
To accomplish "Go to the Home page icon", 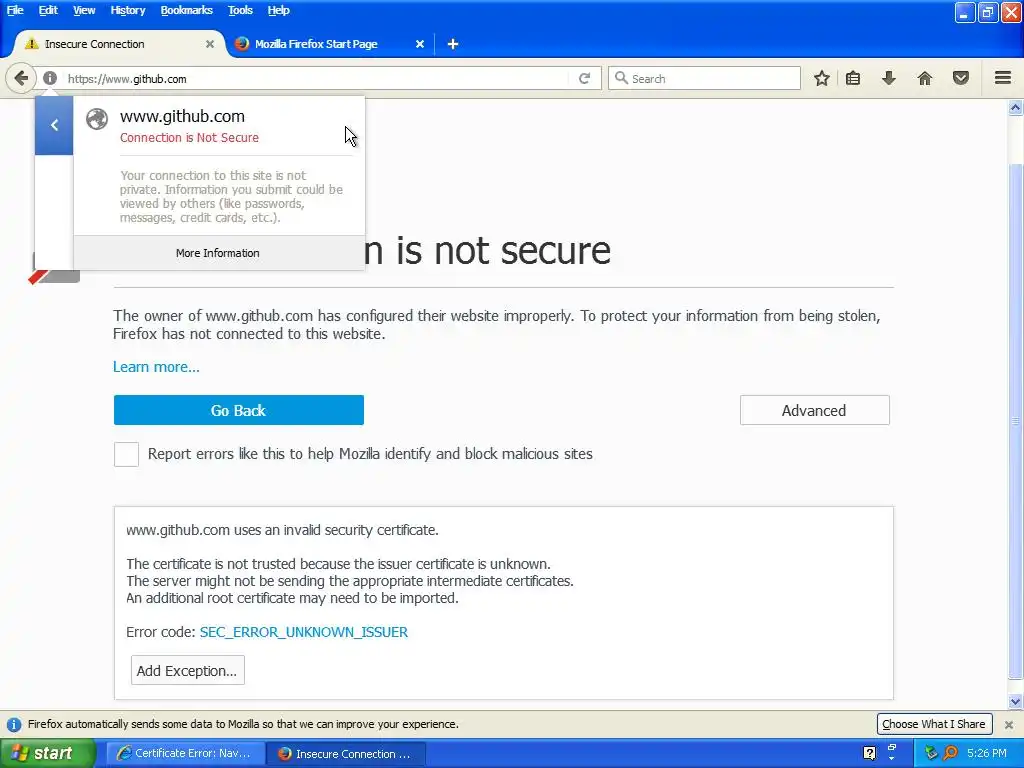I will tap(925, 78).
